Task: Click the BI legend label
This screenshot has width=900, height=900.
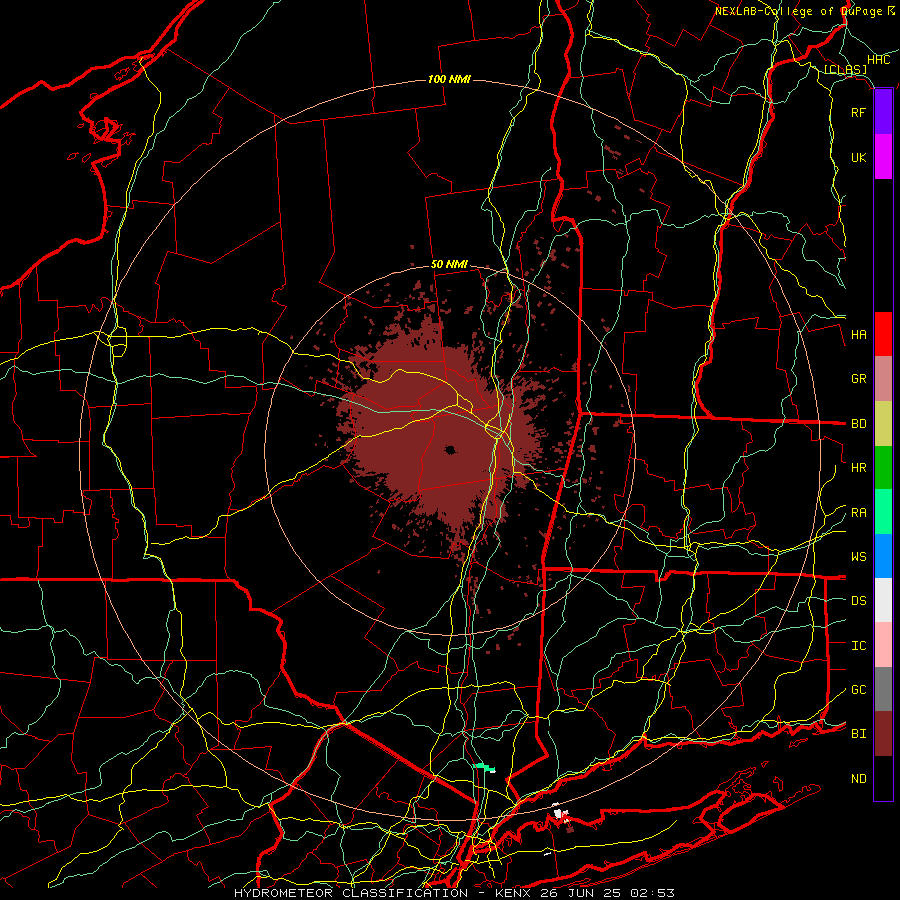Action: pos(858,734)
